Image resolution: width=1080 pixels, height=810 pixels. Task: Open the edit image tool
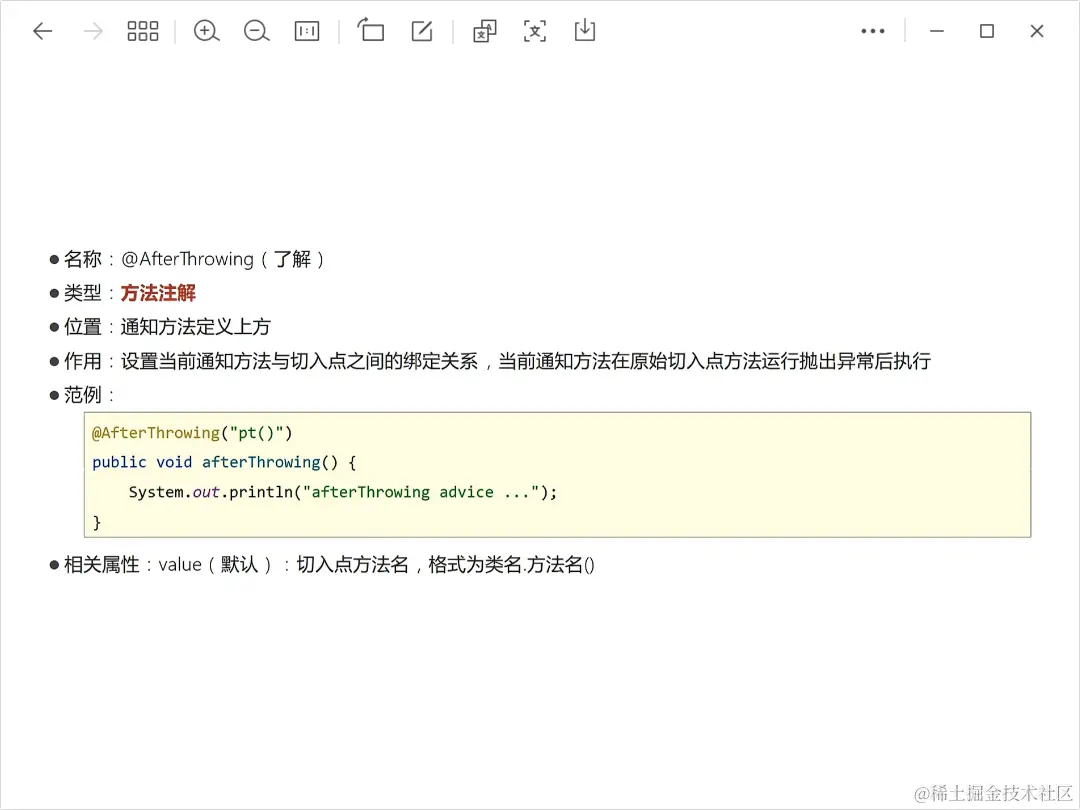click(x=422, y=31)
